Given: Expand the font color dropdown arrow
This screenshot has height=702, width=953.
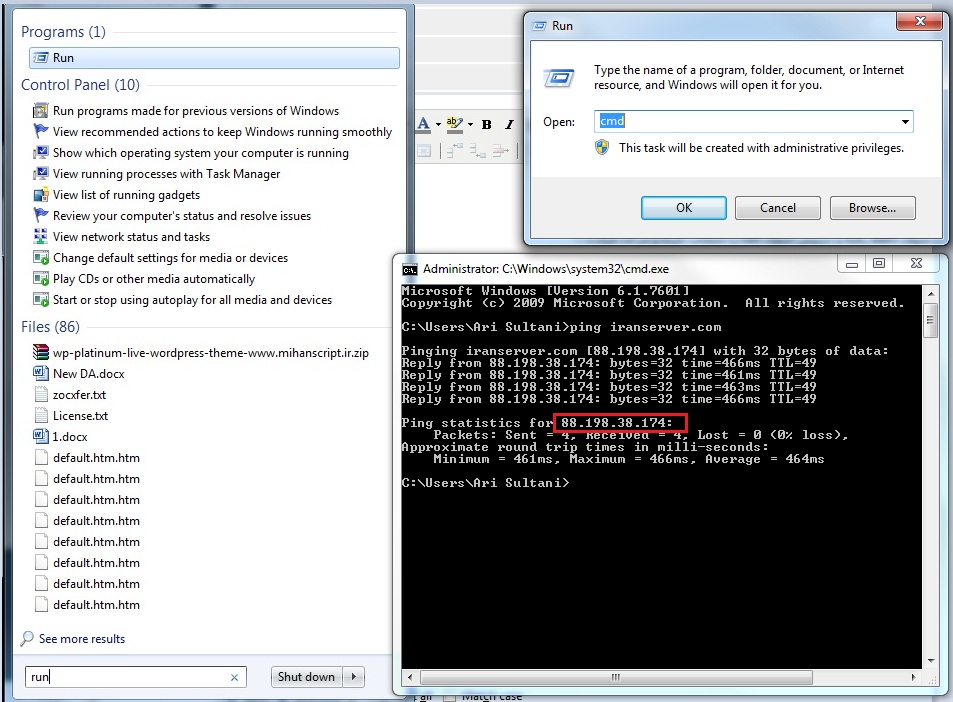Looking at the screenshot, I should tap(438, 125).
